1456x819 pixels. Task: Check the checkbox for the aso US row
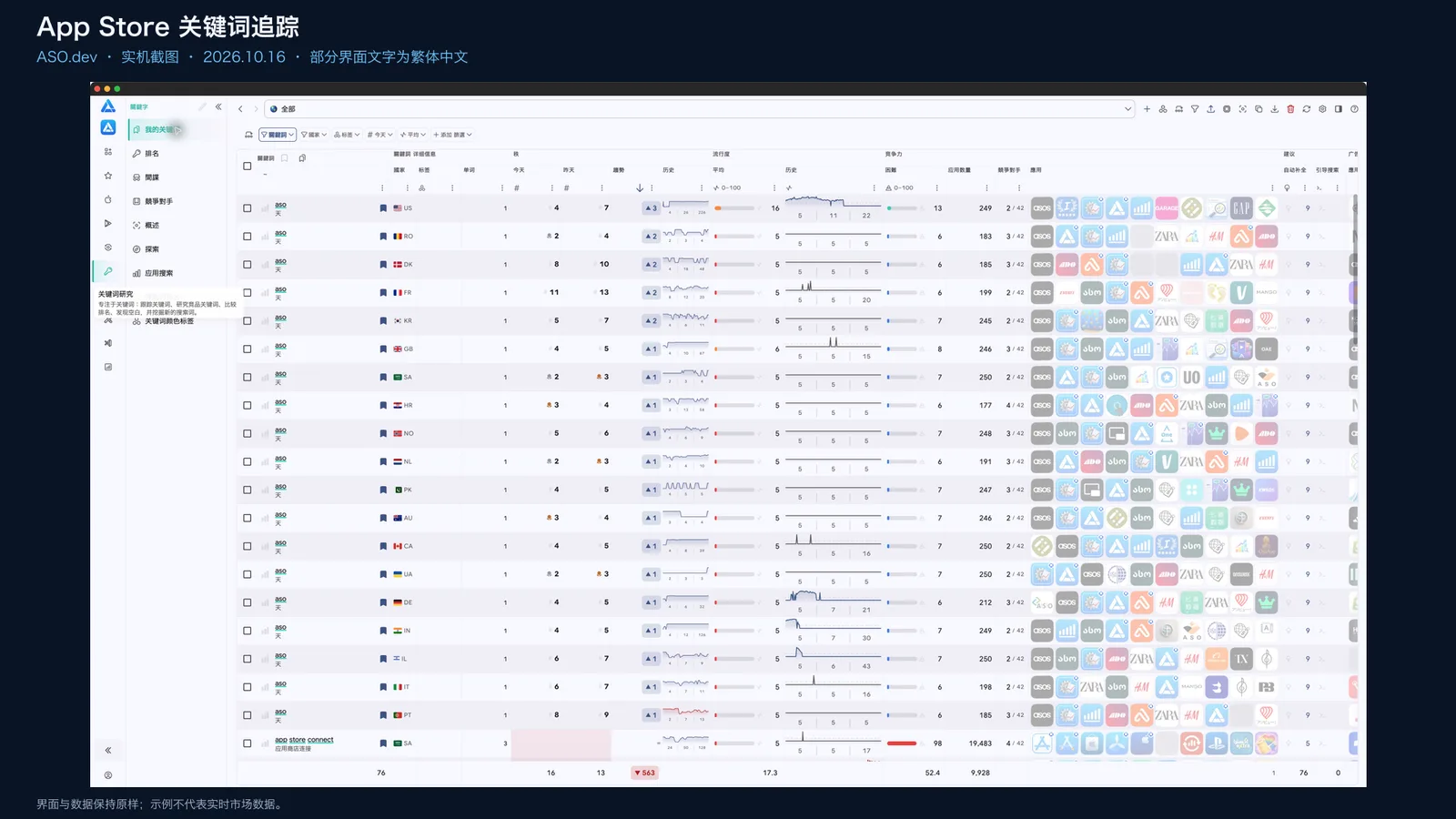point(247,208)
